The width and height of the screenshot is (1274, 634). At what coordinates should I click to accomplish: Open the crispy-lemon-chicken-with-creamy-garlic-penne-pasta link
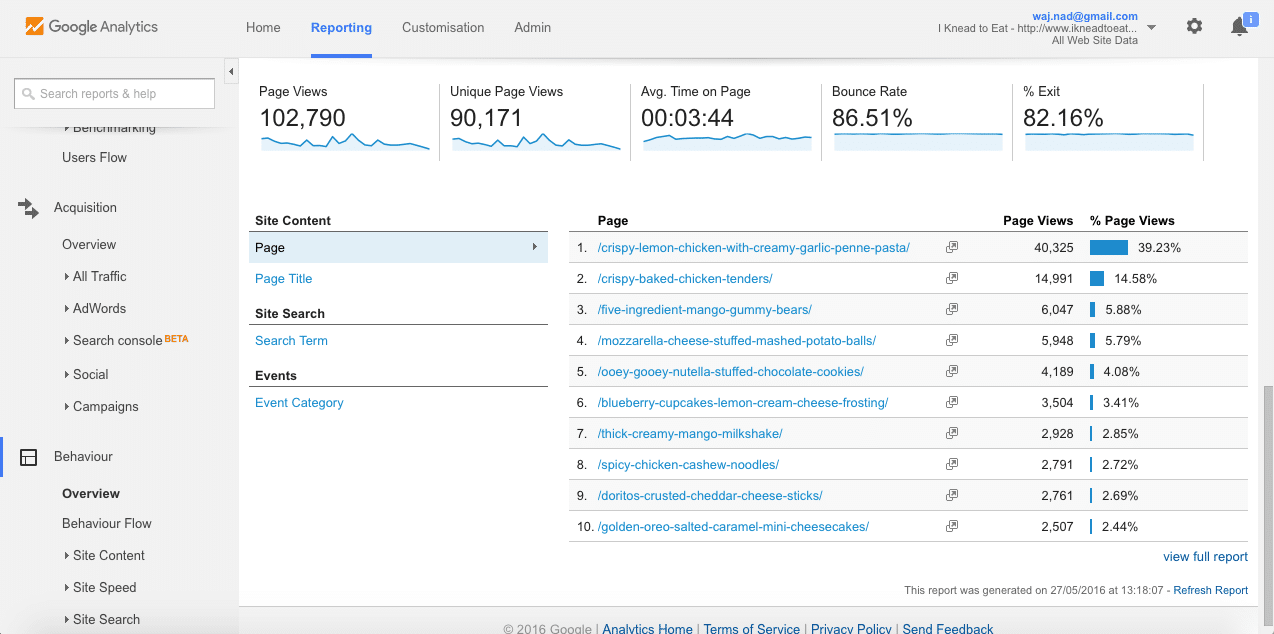click(x=754, y=247)
